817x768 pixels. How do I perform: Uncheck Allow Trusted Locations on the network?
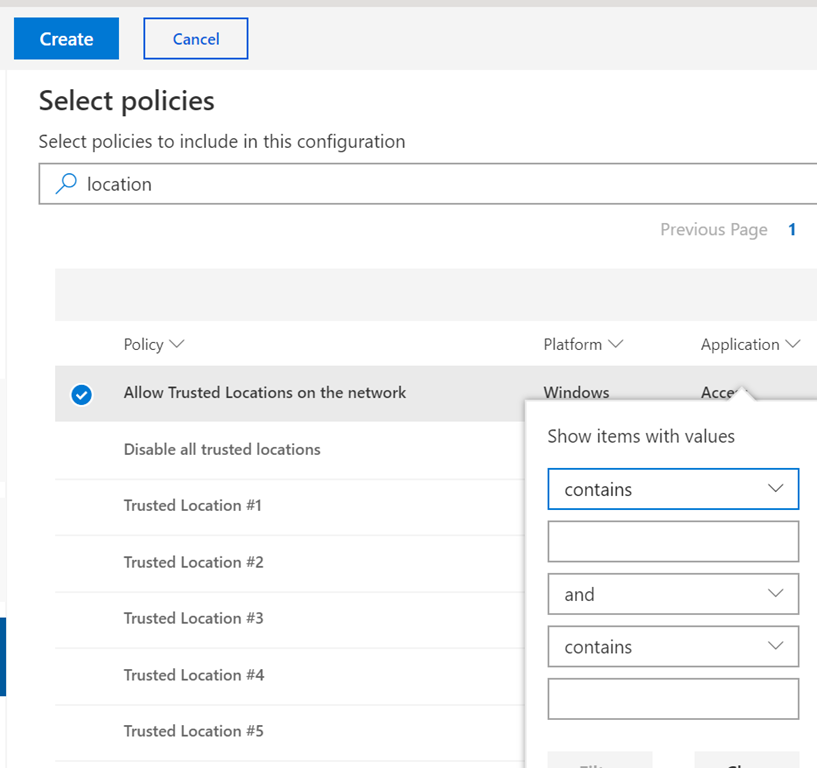click(82, 394)
